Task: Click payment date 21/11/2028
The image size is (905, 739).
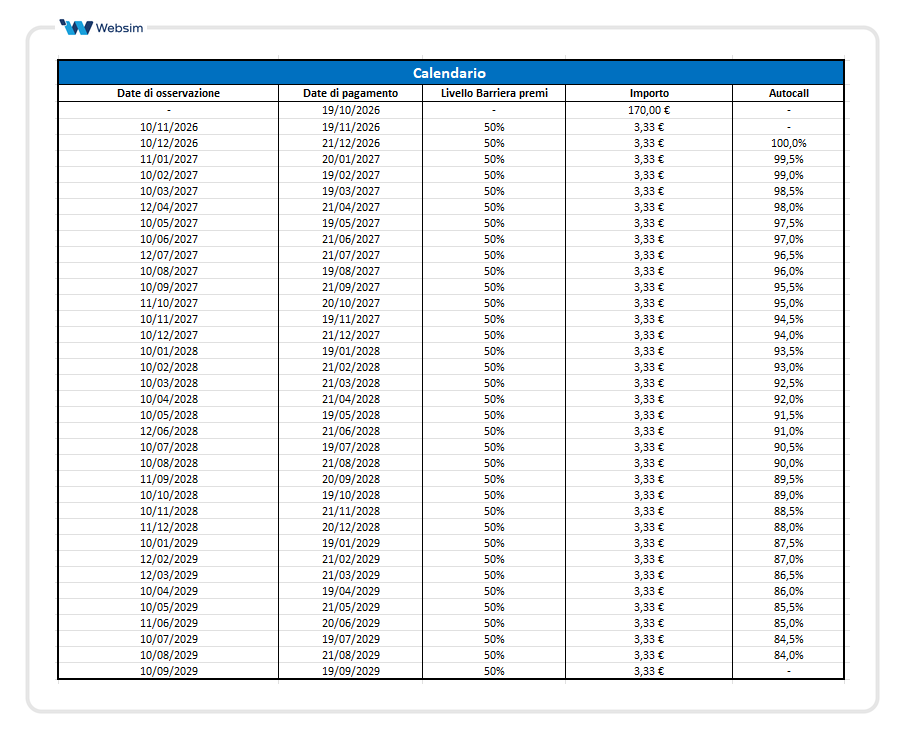Action: pos(351,511)
